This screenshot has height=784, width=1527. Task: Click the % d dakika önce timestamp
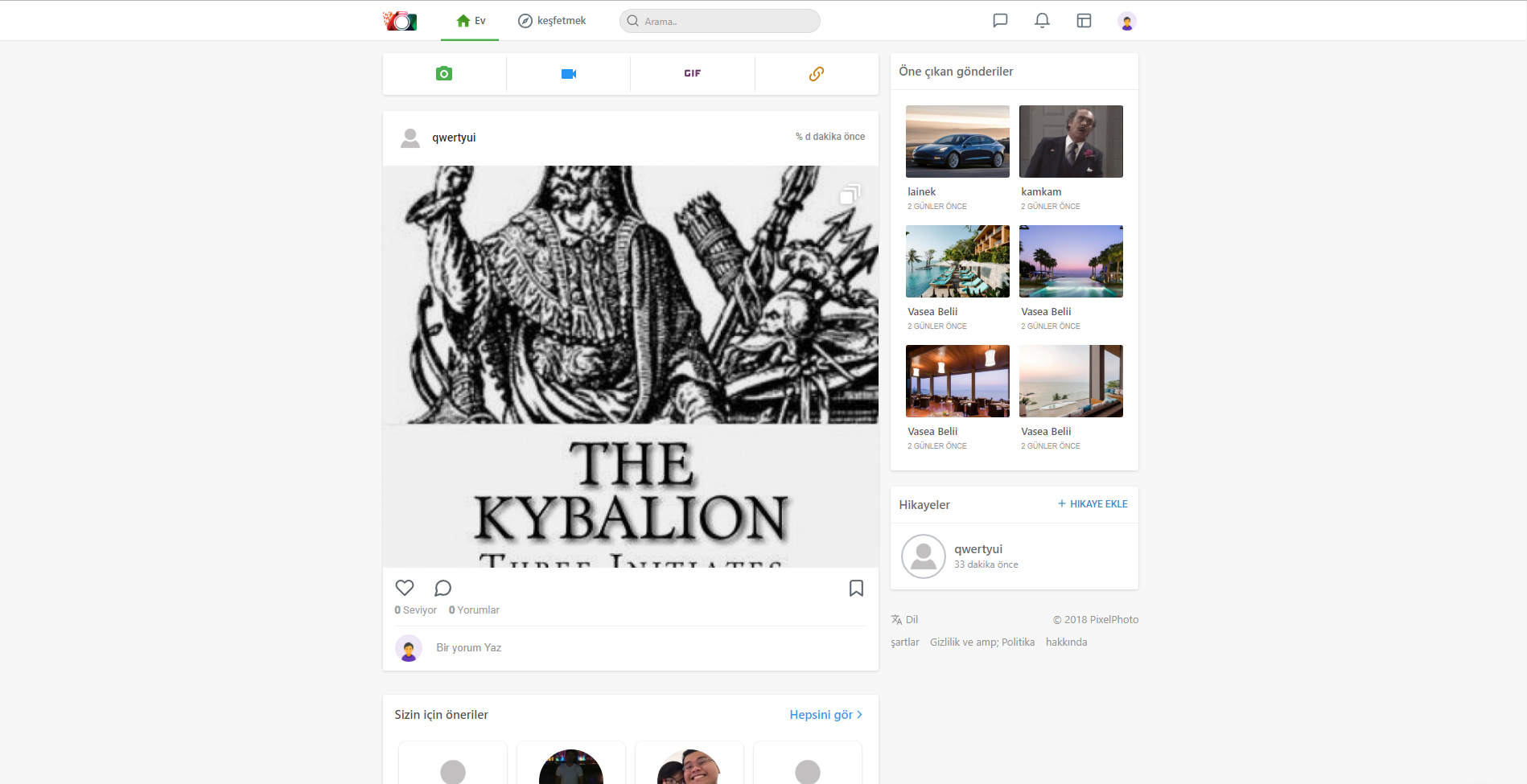coord(830,137)
